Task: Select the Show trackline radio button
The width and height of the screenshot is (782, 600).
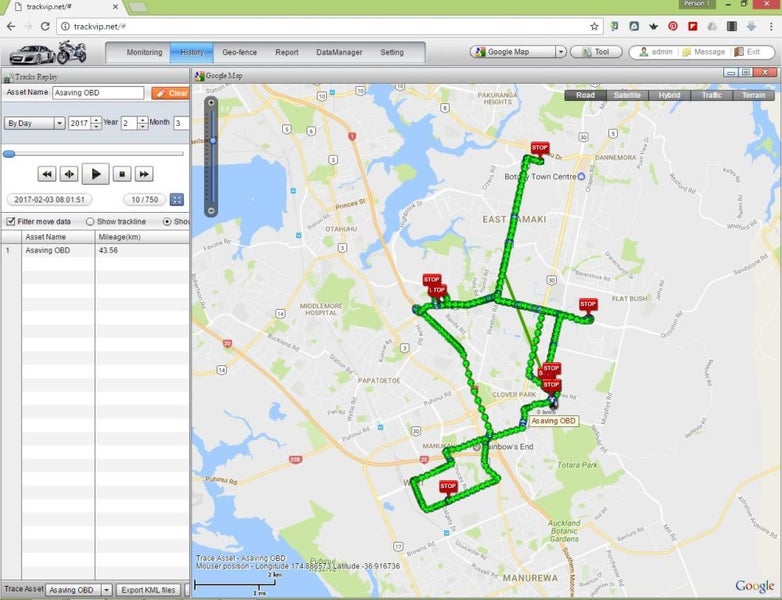Action: click(x=90, y=221)
